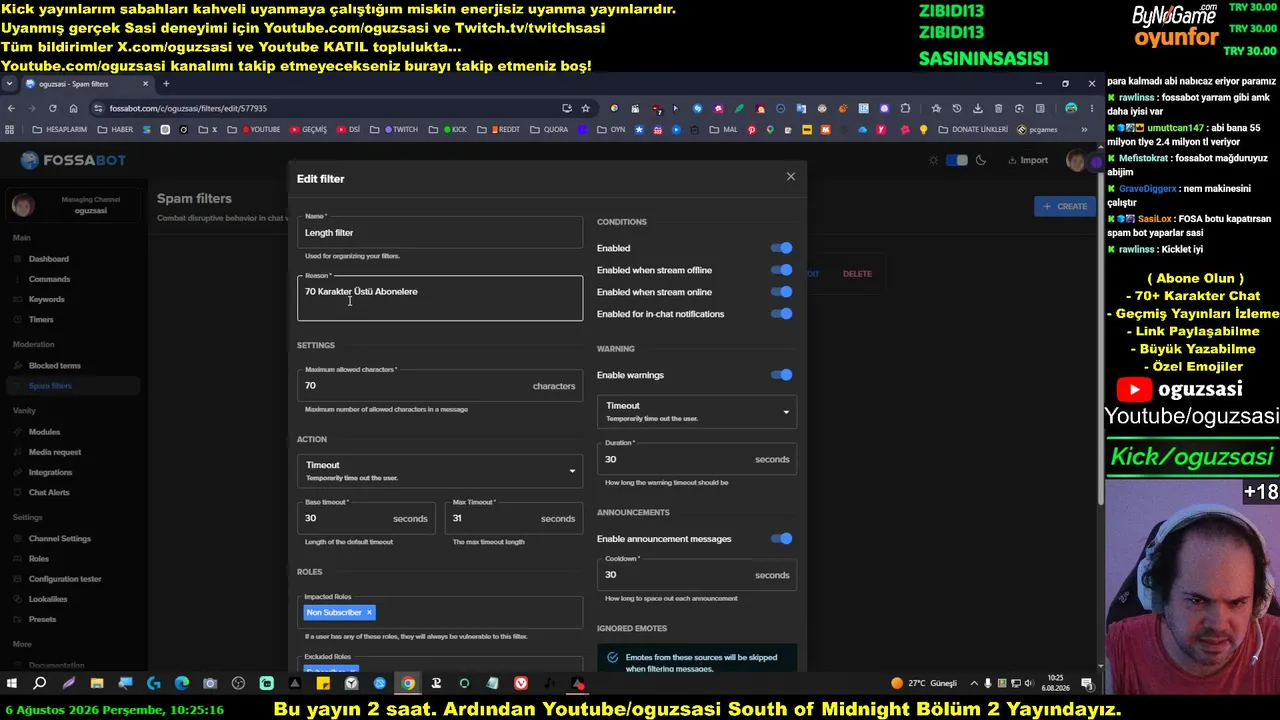The width and height of the screenshot is (1280, 720).
Task: Click the sun light-theme icon
Action: (934, 160)
